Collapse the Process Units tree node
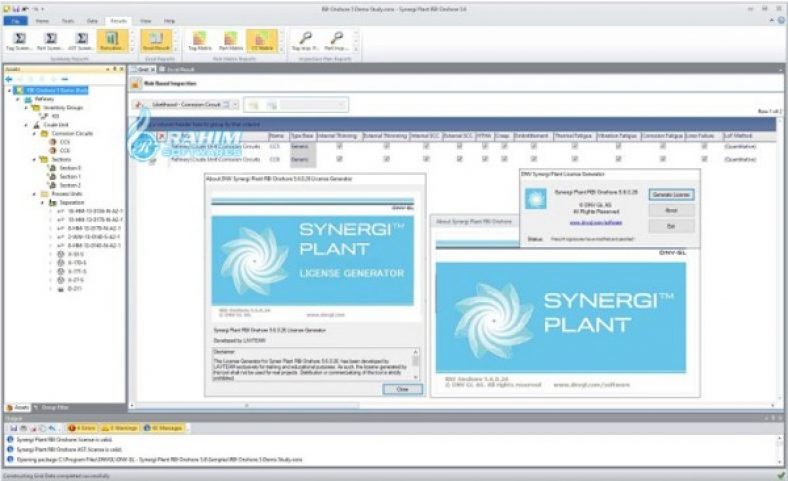The height and width of the screenshot is (481, 788). point(34,194)
